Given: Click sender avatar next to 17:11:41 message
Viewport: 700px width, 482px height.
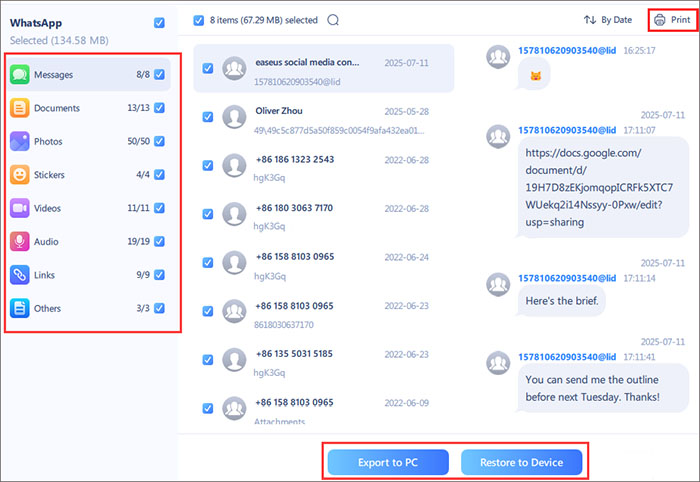Looking at the screenshot, I should point(498,363).
